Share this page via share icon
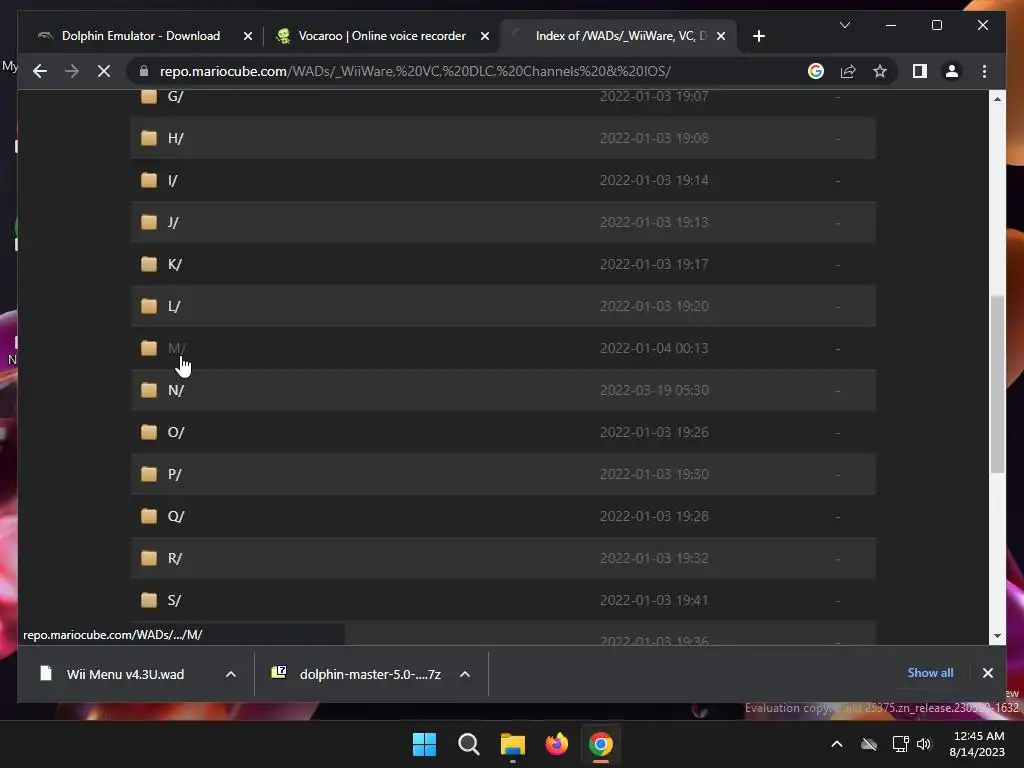1024x768 pixels. coord(848,71)
